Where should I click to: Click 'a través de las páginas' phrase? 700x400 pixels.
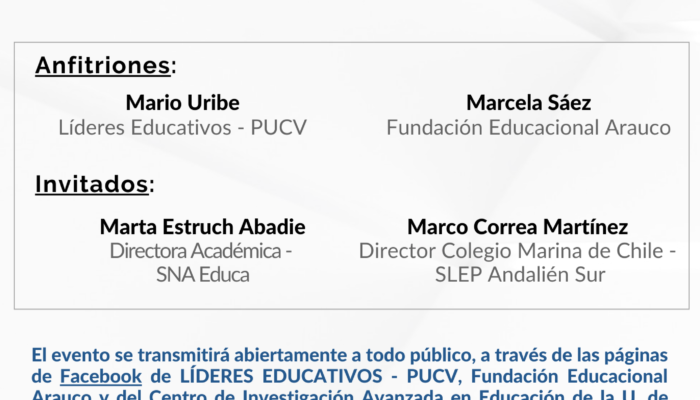[574, 355]
